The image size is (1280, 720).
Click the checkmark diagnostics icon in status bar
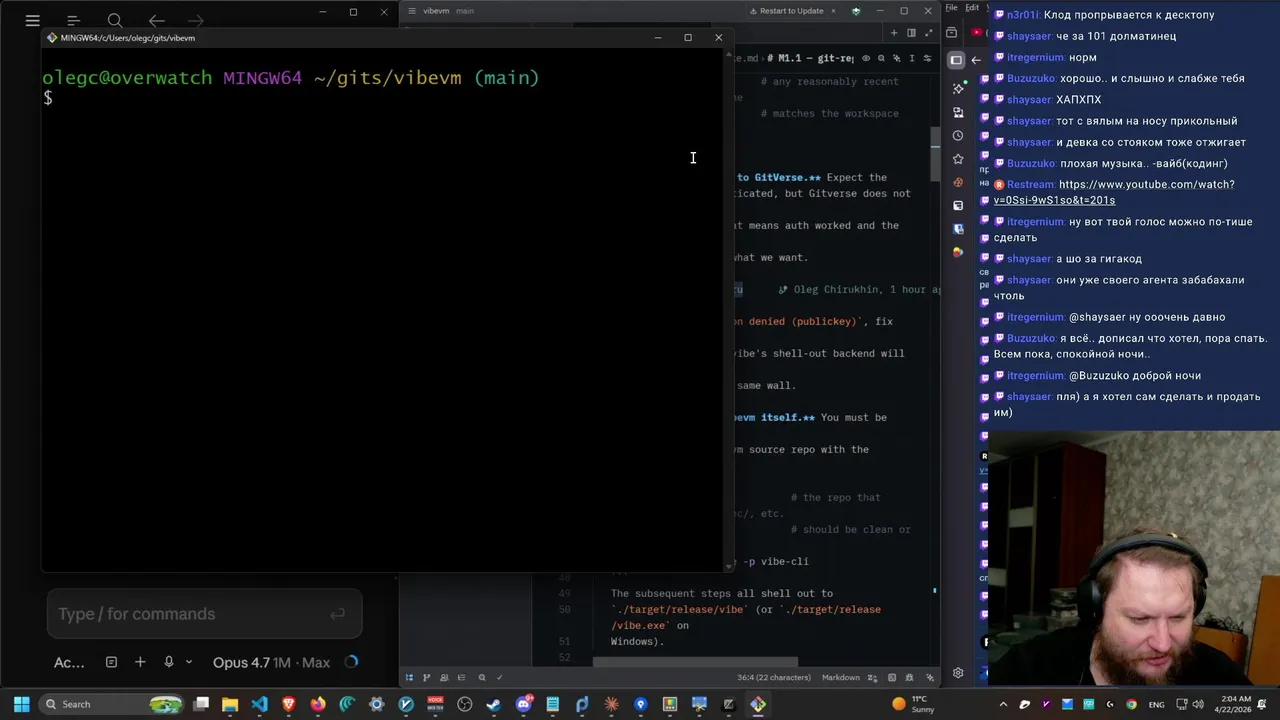(x=500, y=677)
